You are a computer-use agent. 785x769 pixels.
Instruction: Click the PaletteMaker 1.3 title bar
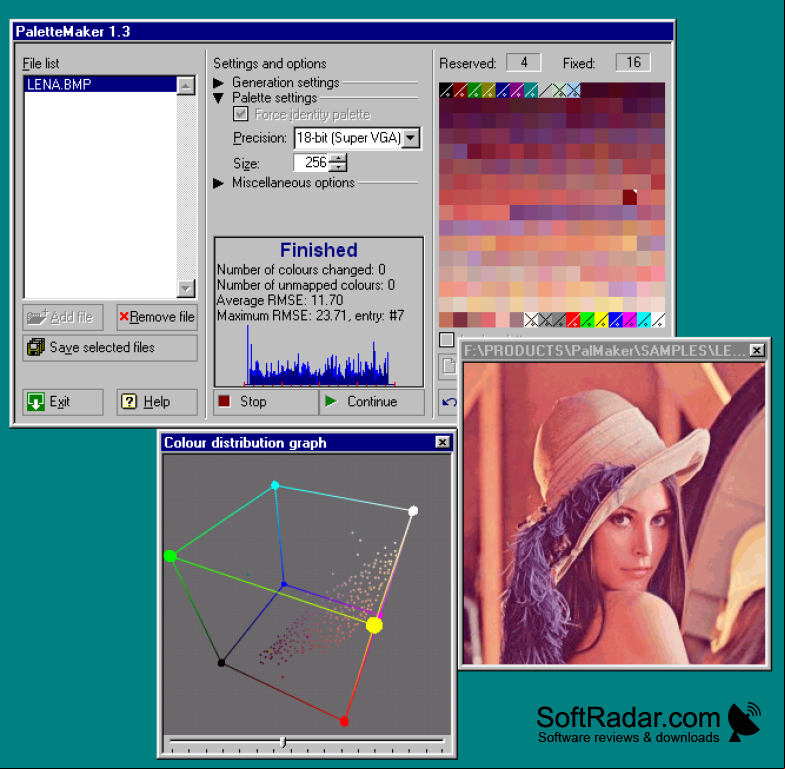point(342,32)
